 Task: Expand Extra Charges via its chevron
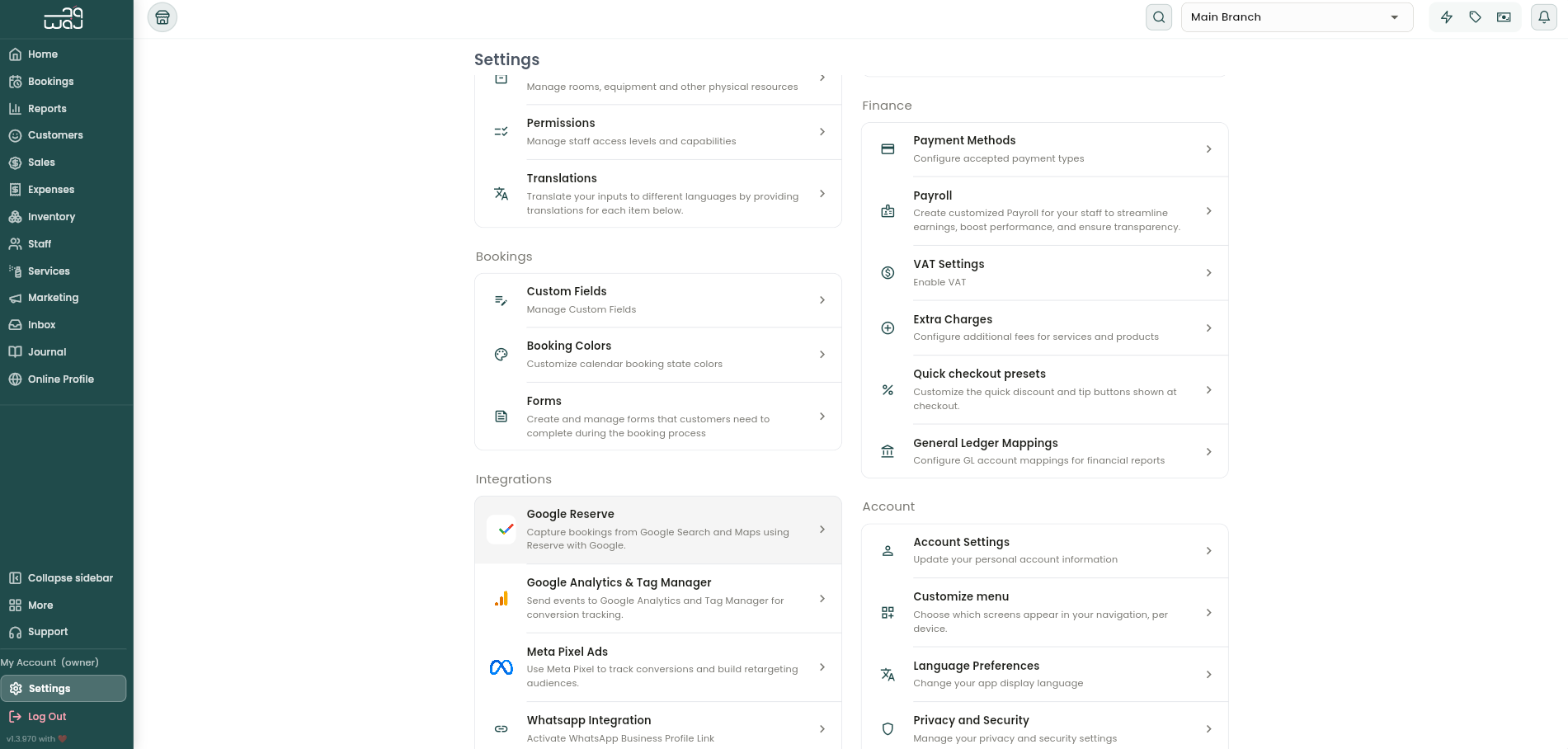1209,328
